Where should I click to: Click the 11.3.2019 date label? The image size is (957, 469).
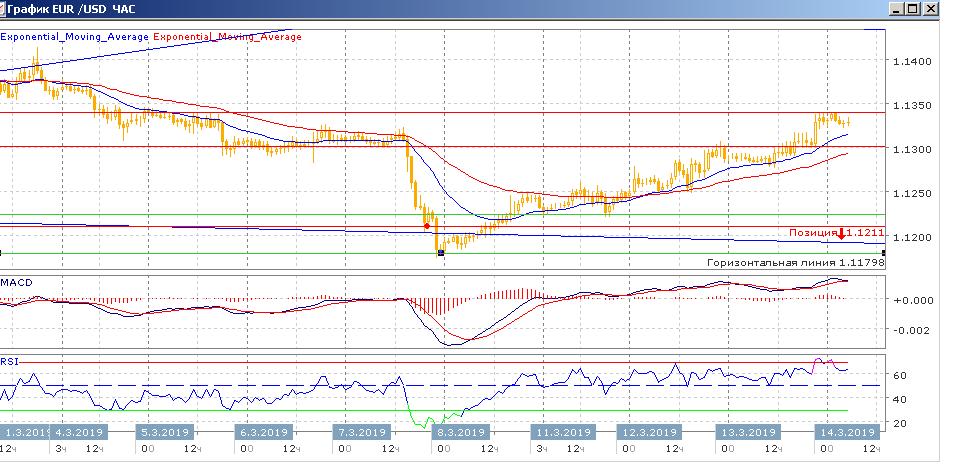tap(560, 432)
